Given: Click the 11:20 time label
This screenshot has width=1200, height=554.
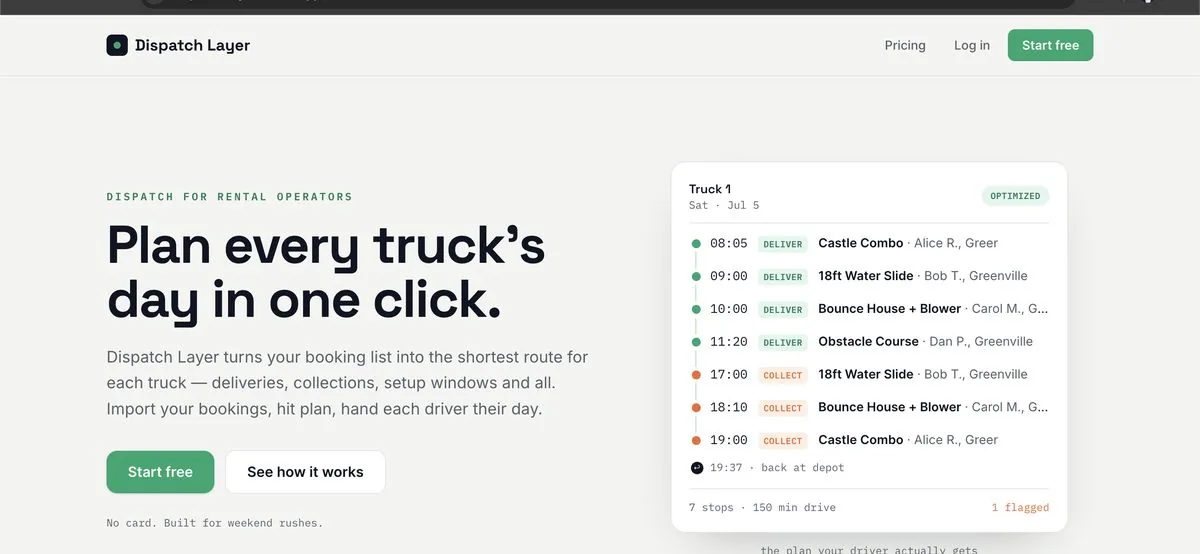Looking at the screenshot, I should pyautogui.click(x=729, y=342).
